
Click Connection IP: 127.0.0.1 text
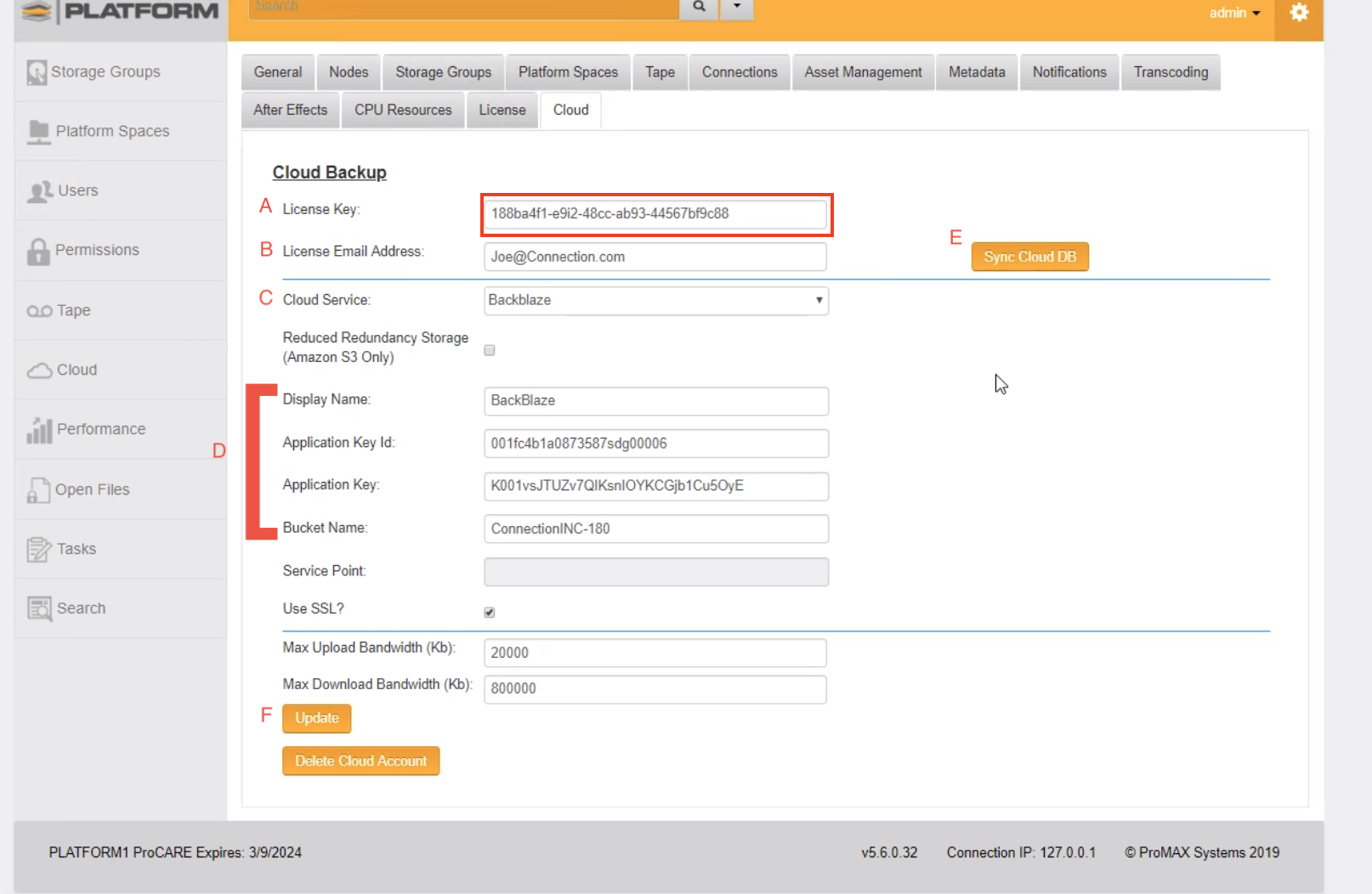(1021, 852)
